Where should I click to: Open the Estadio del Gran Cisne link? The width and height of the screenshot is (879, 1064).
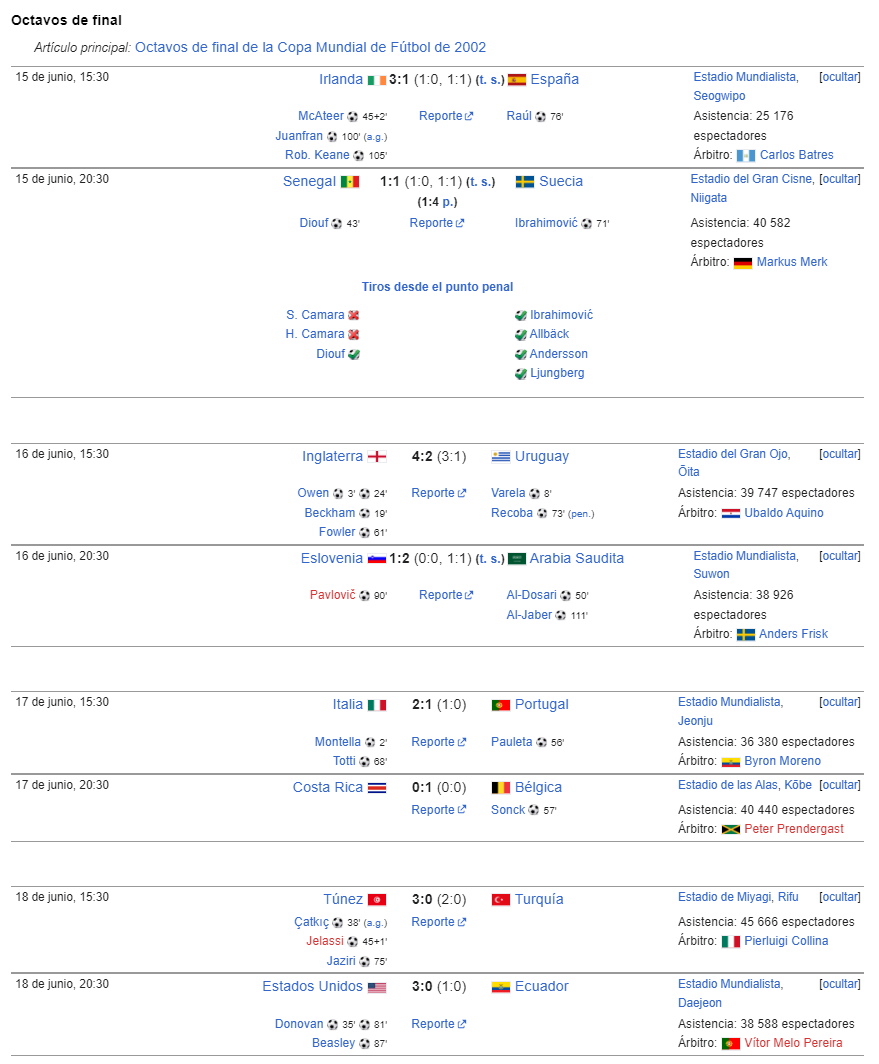(751, 178)
